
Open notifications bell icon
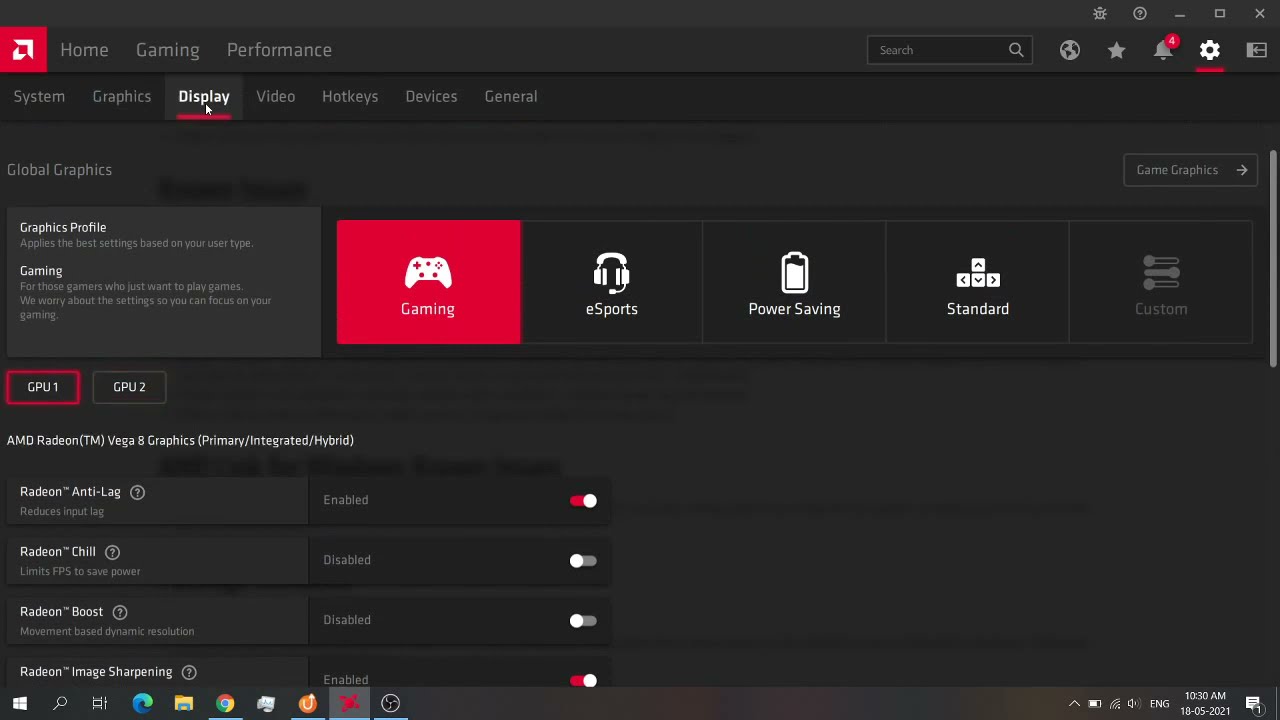[x=1163, y=50]
